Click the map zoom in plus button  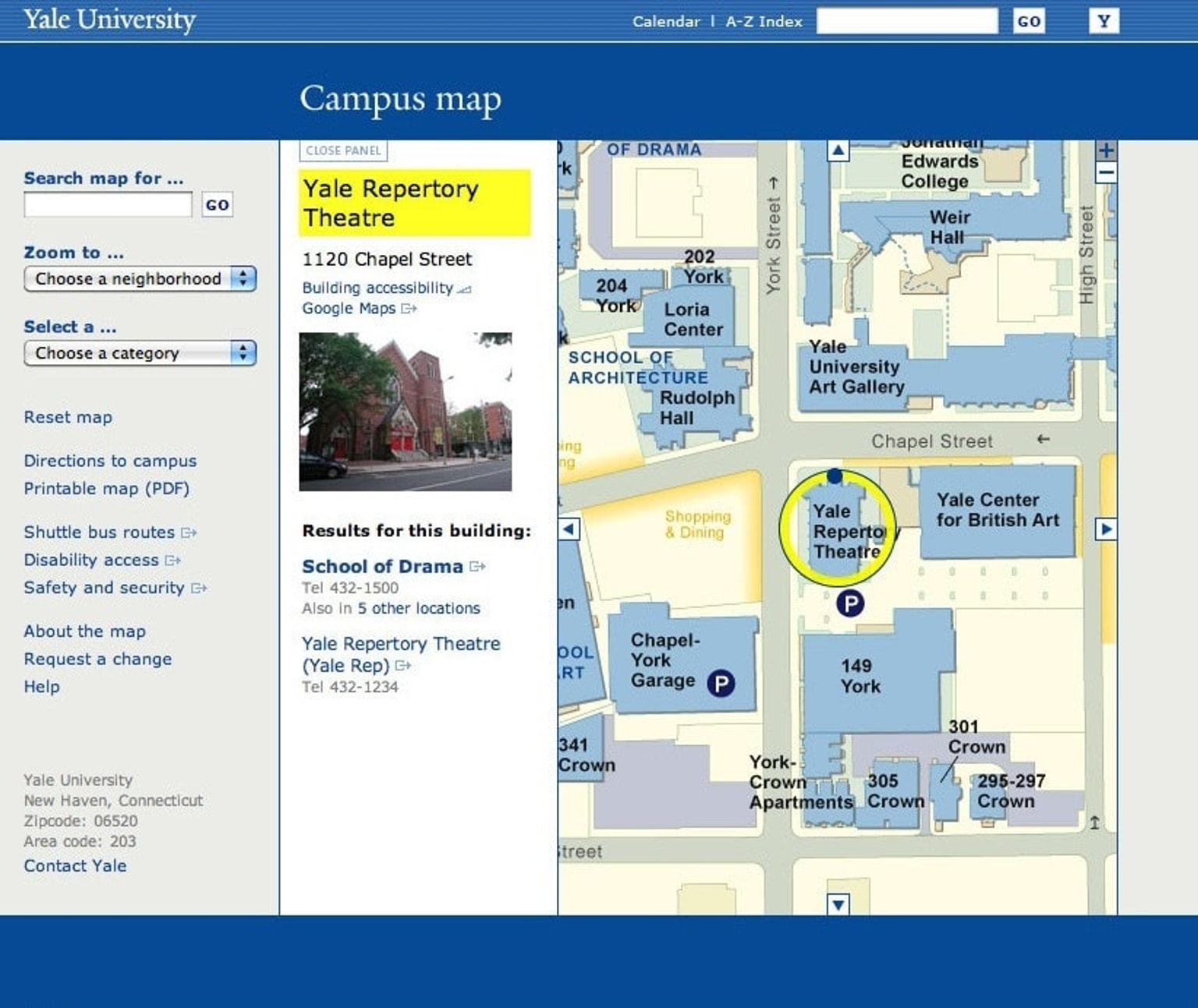click(x=1106, y=150)
